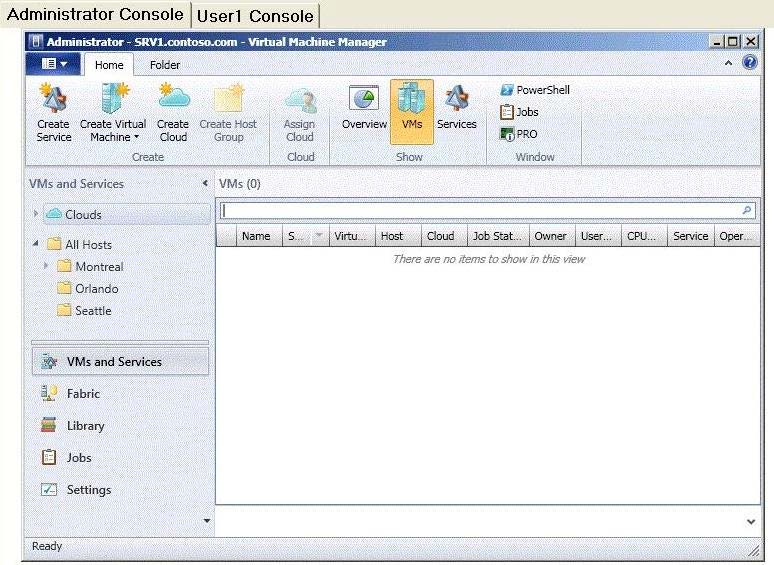Viewport: 774px width, 565px height.
Task: Switch to the Home ribbon tab
Action: coord(109,65)
